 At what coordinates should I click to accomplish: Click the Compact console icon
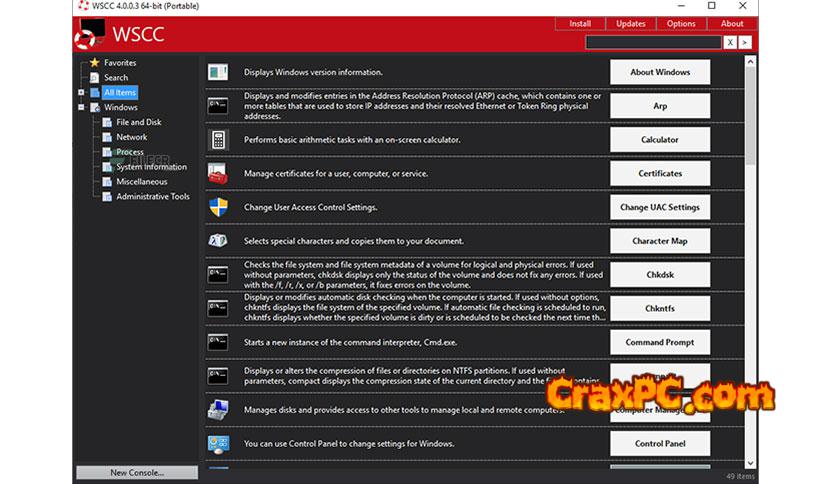[x=218, y=376]
